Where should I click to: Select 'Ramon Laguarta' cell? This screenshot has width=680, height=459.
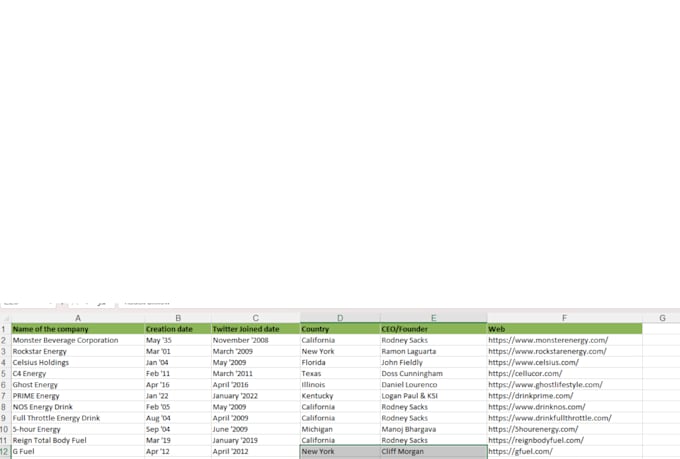[x=434, y=351]
